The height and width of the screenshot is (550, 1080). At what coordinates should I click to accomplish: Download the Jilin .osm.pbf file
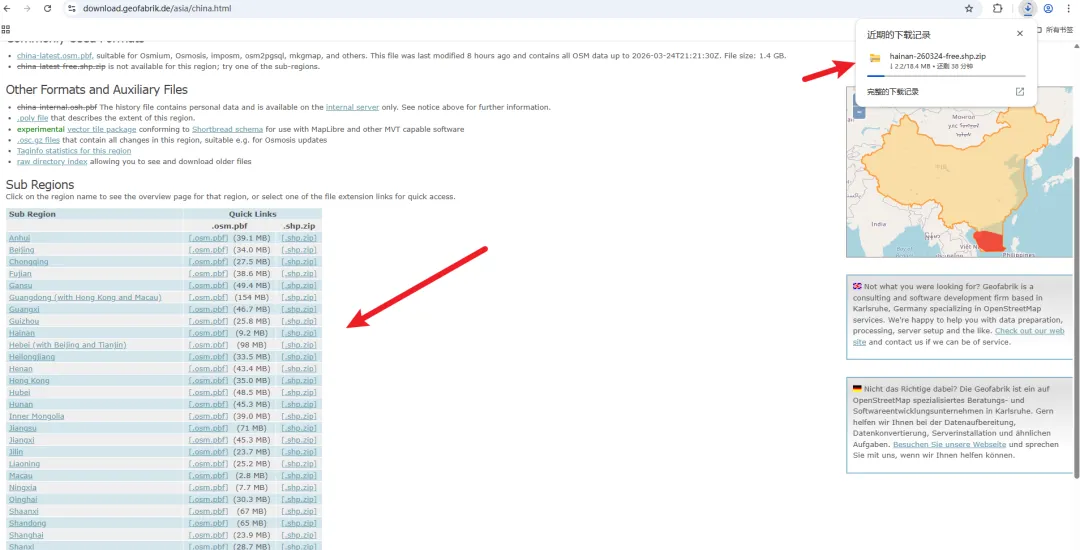tap(208, 452)
